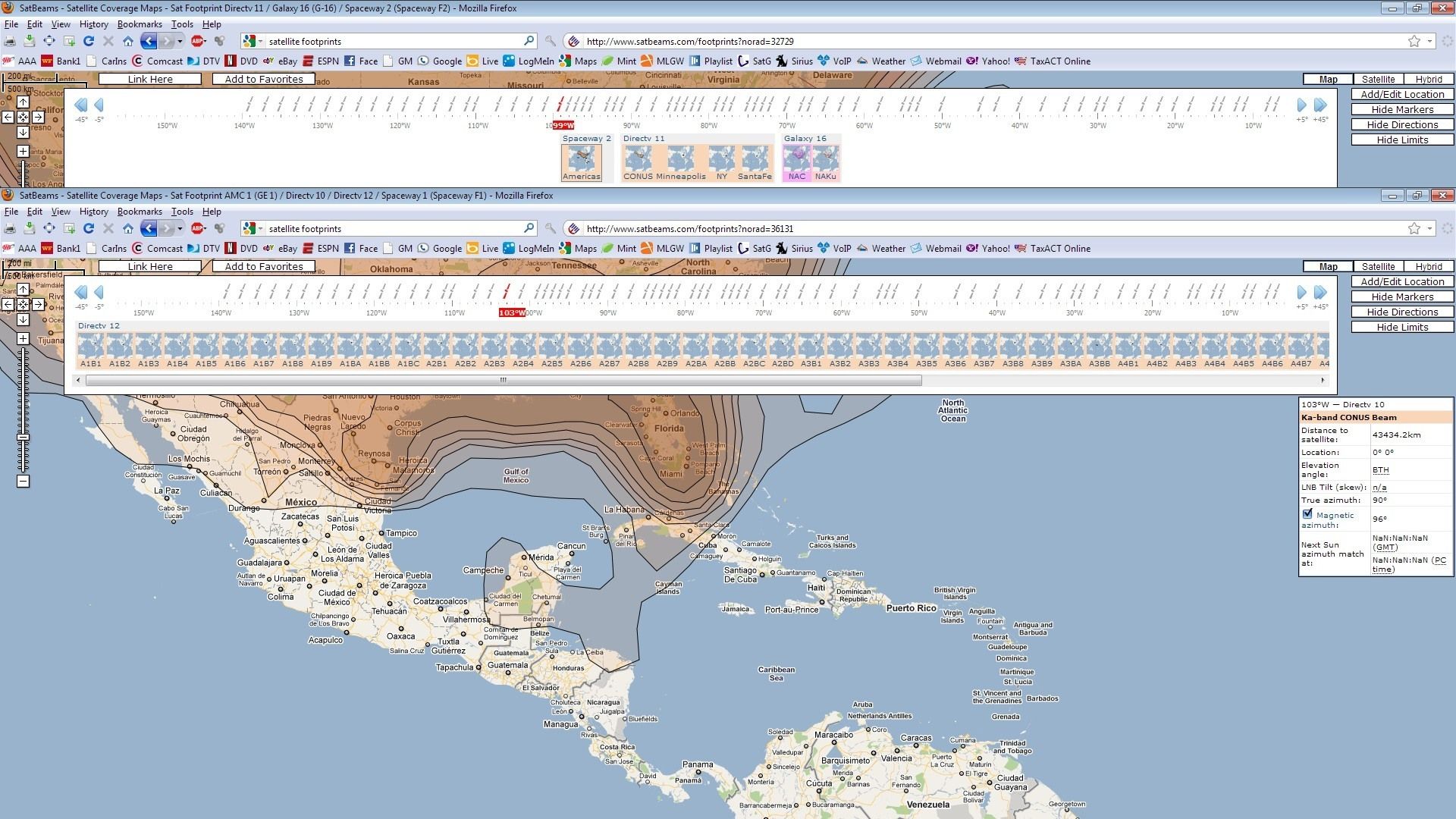Zoom in the lower map with plus button
The height and width of the screenshot is (819, 1456).
coord(24,339)
